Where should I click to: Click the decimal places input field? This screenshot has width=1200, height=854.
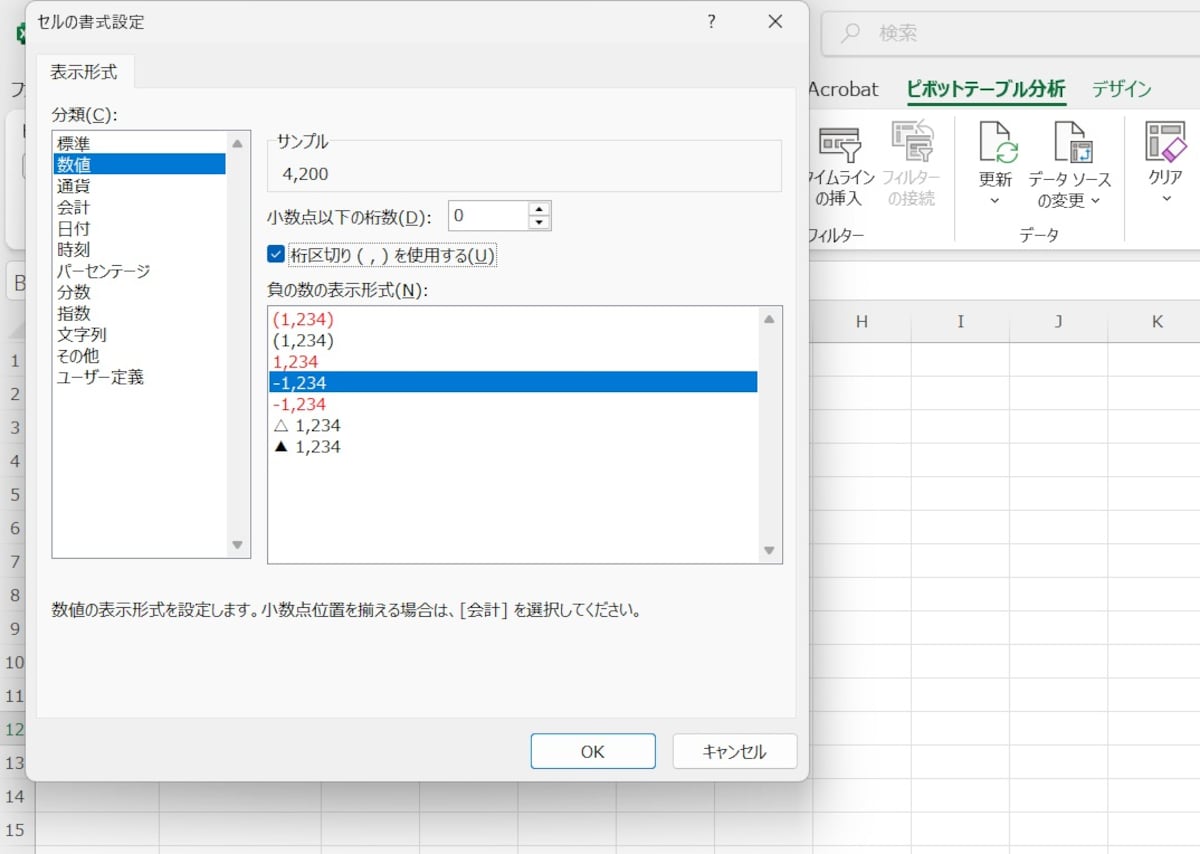click(487, 215)
